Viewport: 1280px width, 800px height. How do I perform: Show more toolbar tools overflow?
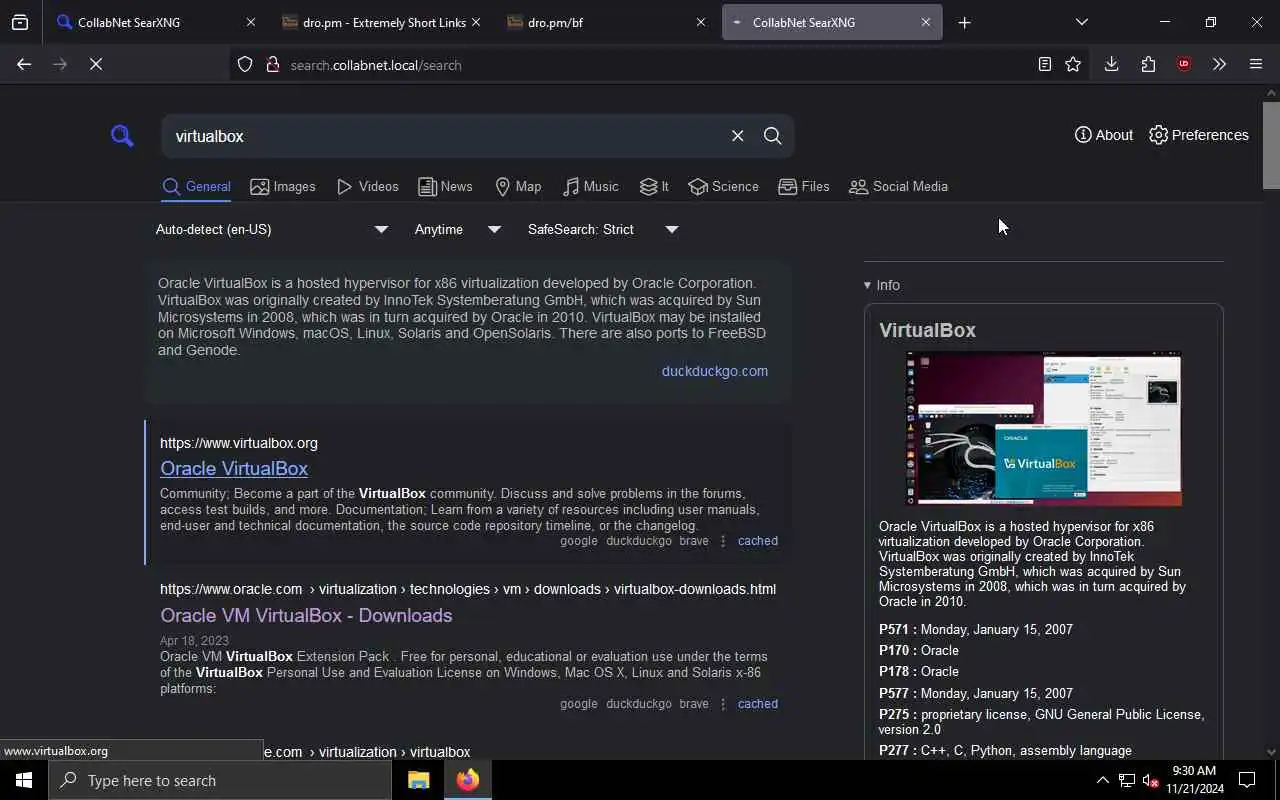[x=1219, y=64]
